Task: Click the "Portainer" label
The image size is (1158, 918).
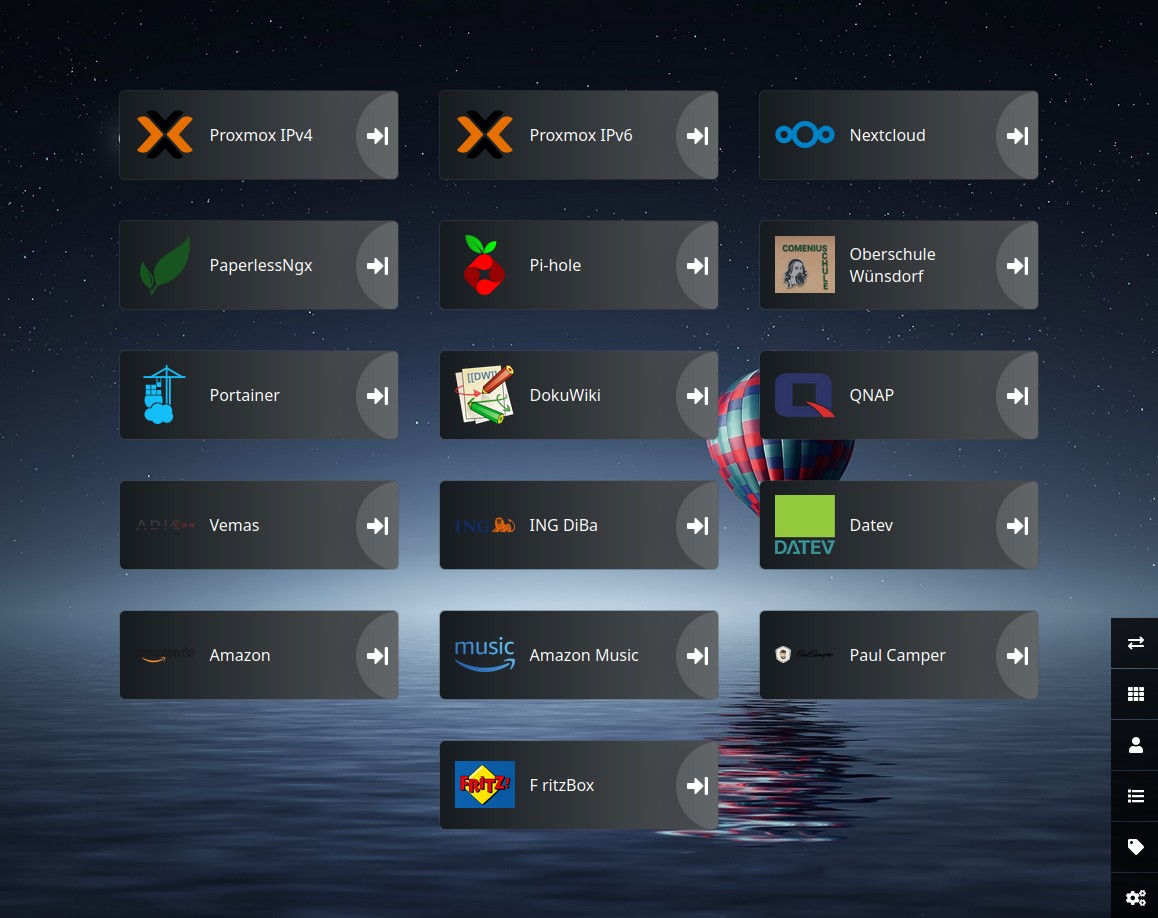Action: [x=244, y=395]
